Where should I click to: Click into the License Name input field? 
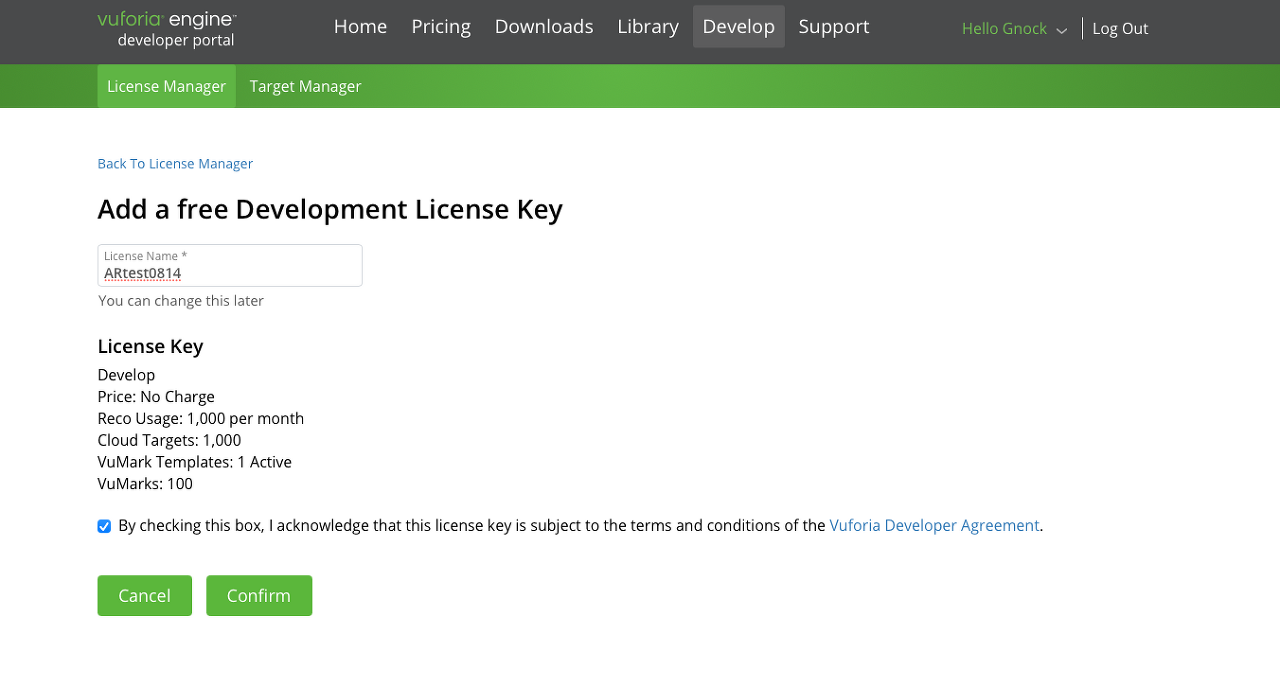coord(230,266)
